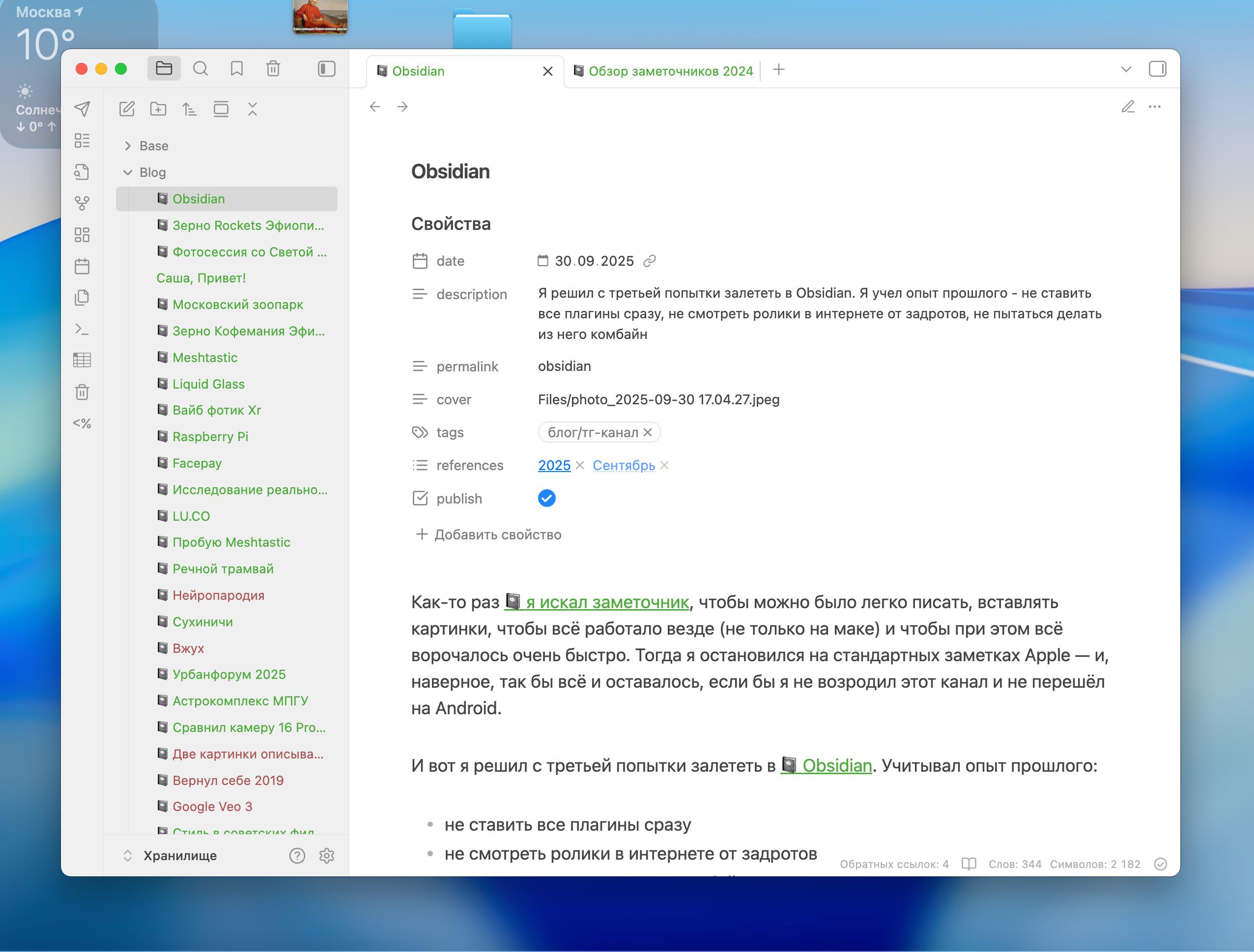Collapse all folders in file explorer
This screenshot has width=1254, height=952.
click(x=253, y=109)
